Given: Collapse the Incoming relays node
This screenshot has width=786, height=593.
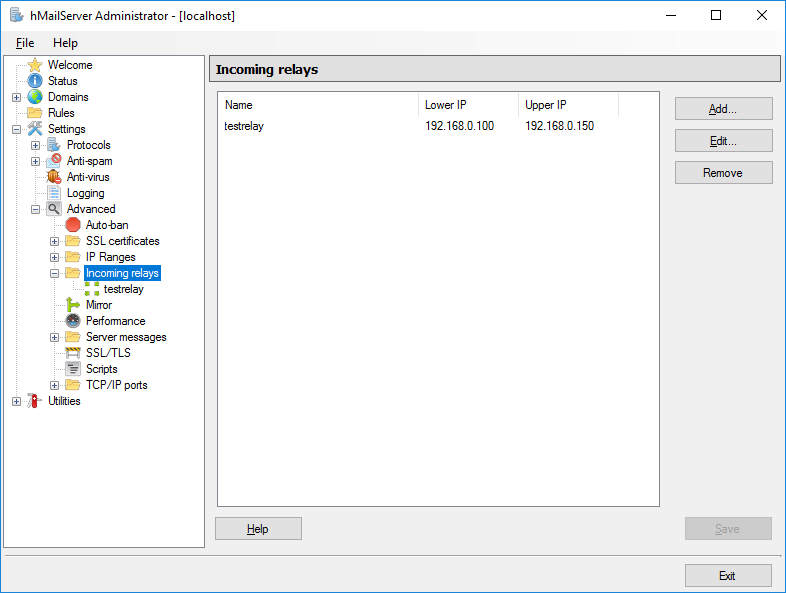Looking at the screenshot, I should [x=54, y=274].
